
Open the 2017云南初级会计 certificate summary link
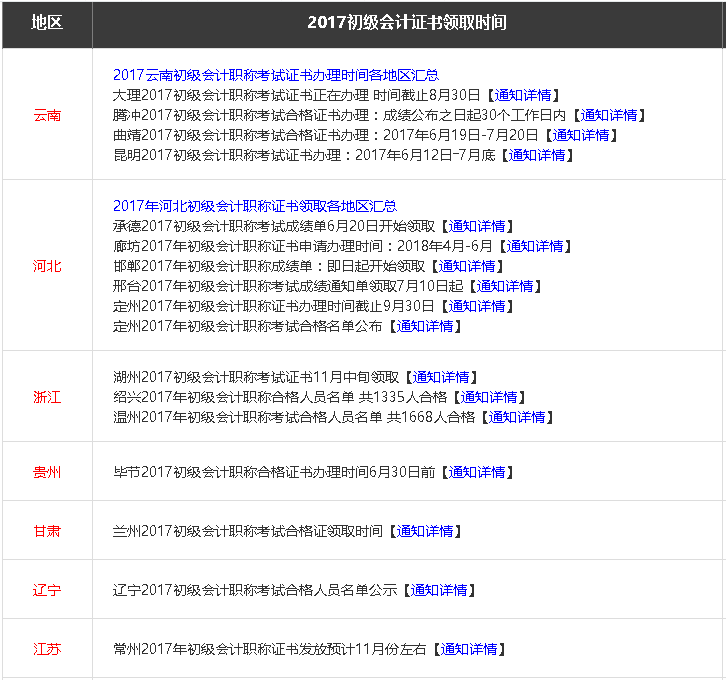tap(275, 75)
